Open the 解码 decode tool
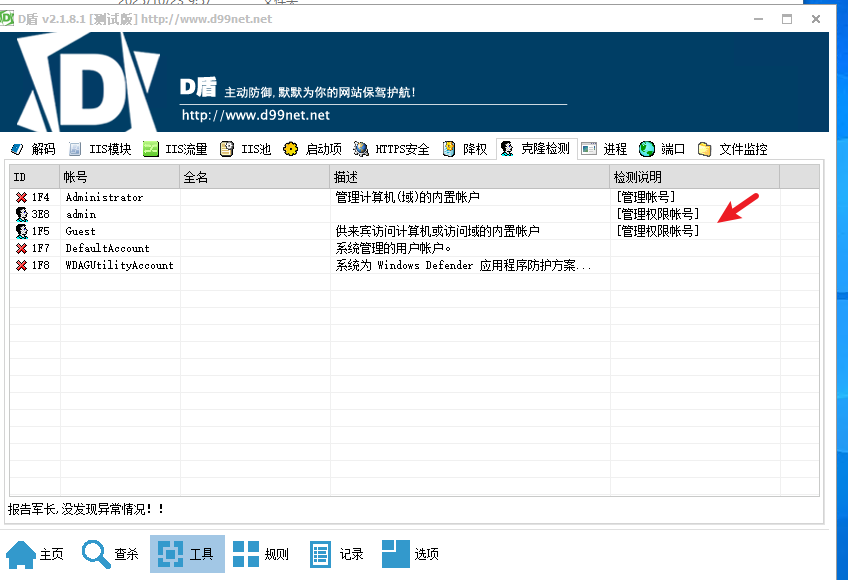This screenshot has width=848, height=580. coord(33,149)
